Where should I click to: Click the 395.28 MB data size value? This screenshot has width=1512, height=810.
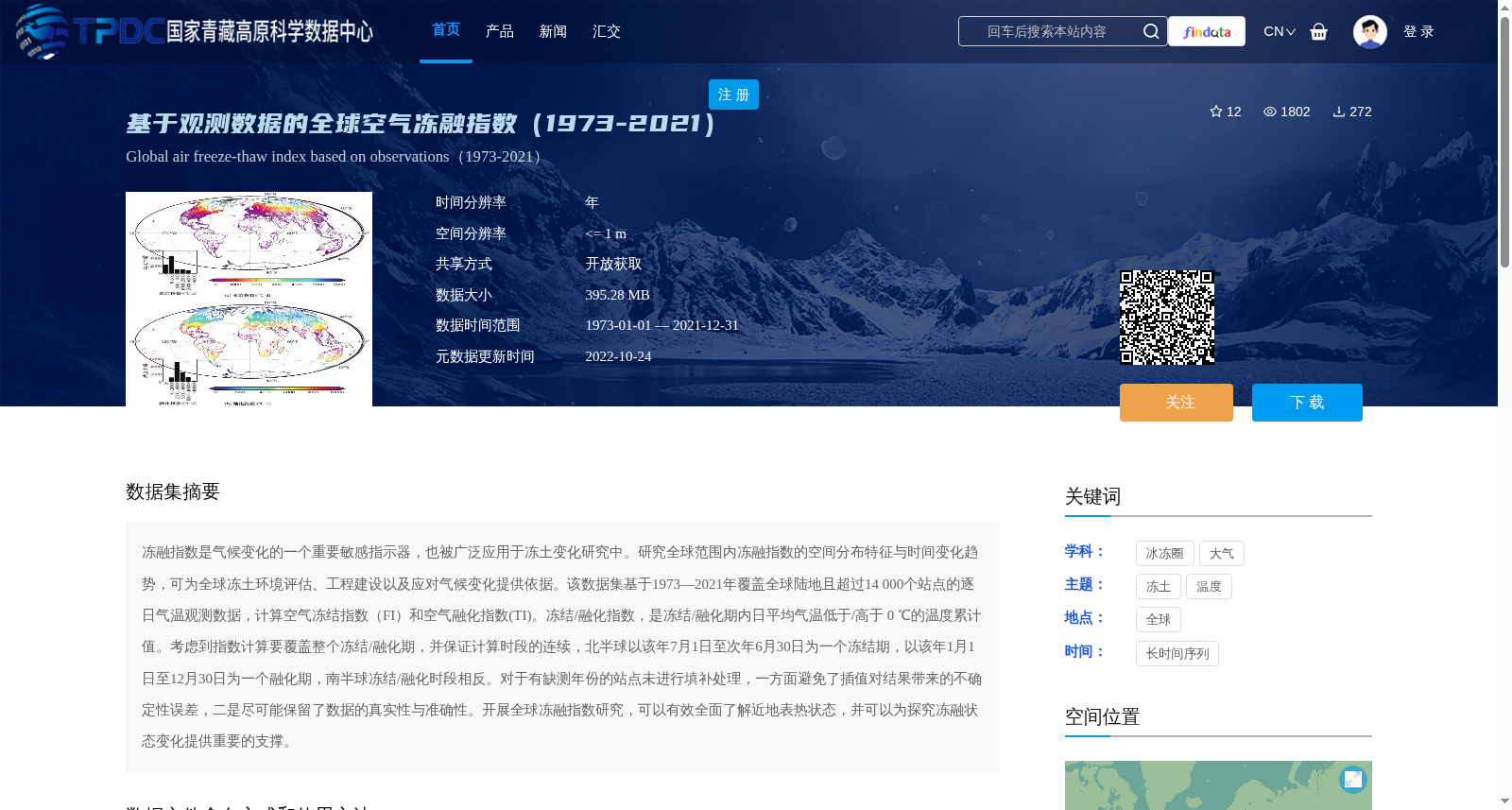617,295
